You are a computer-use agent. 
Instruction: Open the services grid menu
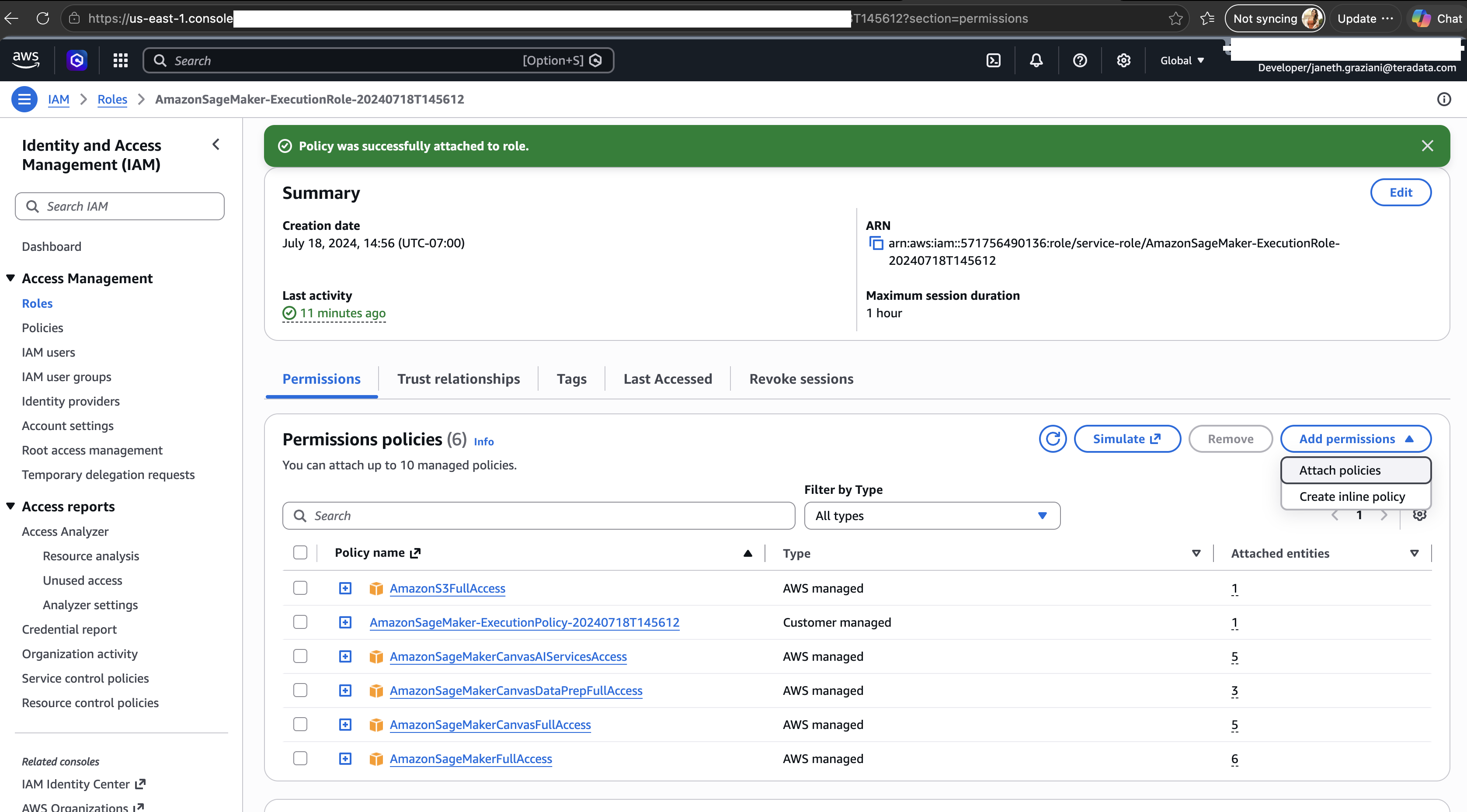[120, 60]
